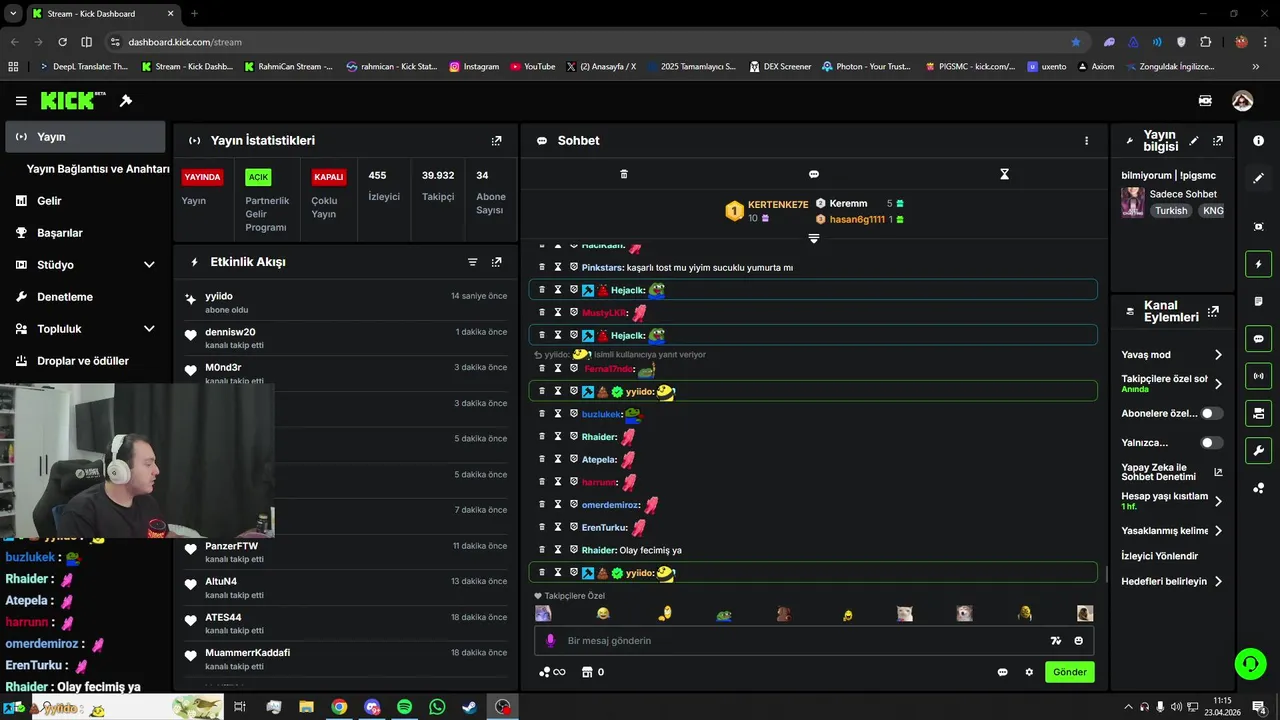Viewport: 1280px width, 720px height.
Task: Open the wallet icon in the top header
Action: pyautogui.click(x=1205, y=101)
